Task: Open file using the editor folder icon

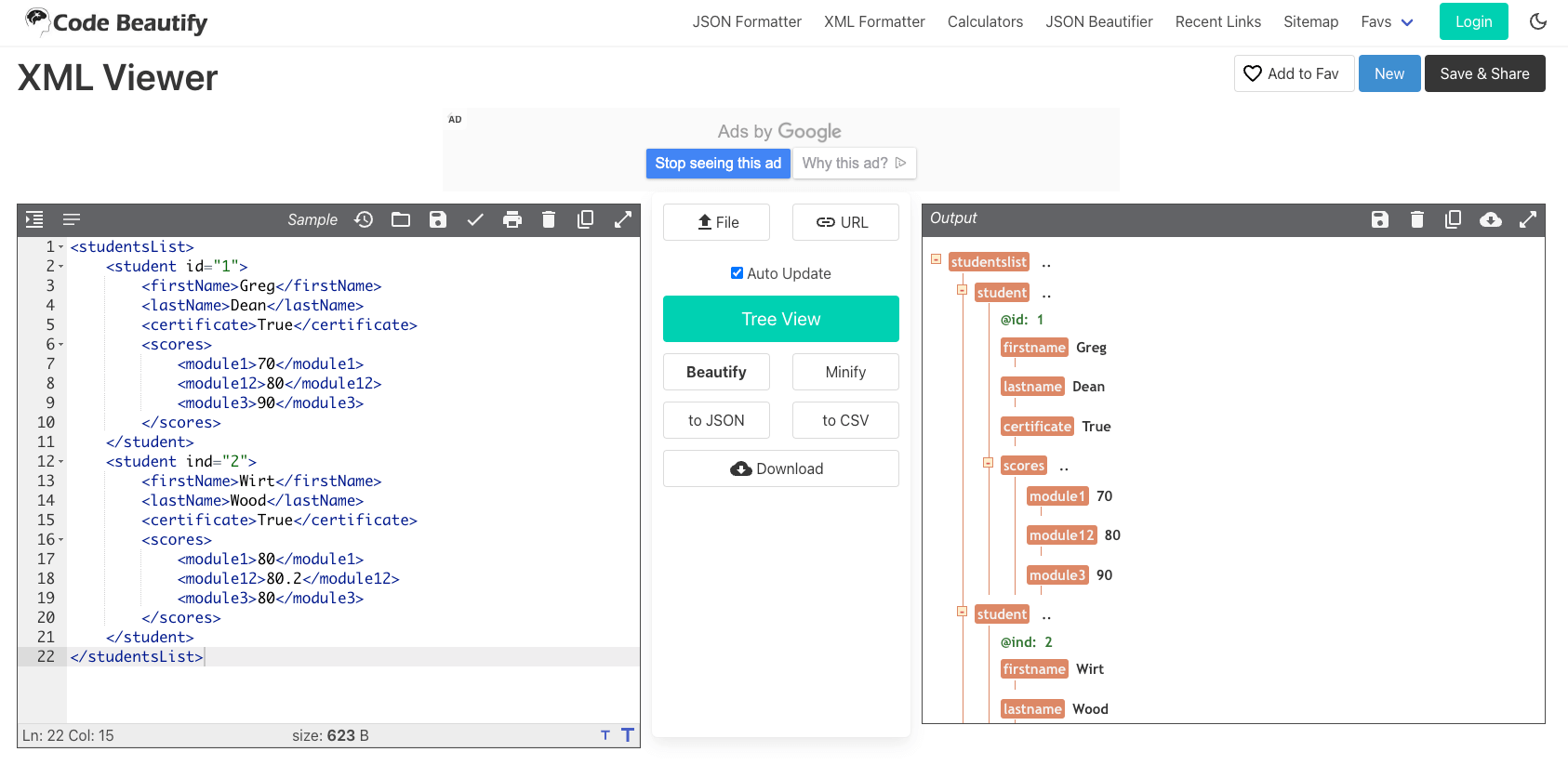Action: pos(401,219)
